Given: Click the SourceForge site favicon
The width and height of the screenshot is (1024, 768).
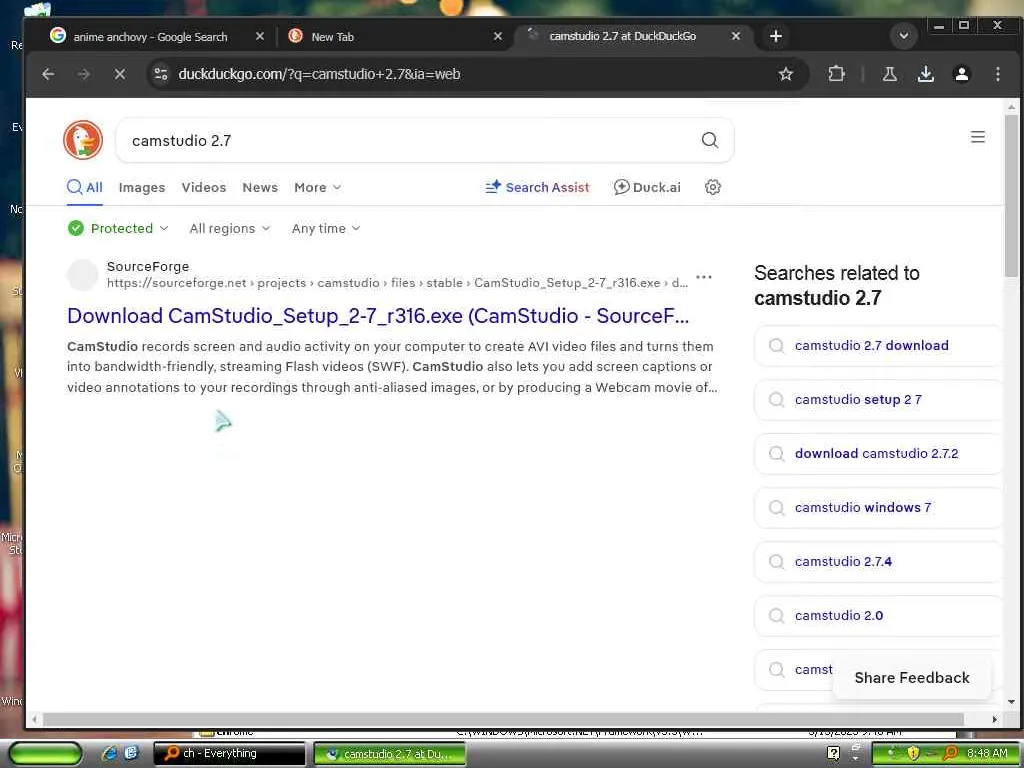Looking at the screenshot, I should point(83,275).
